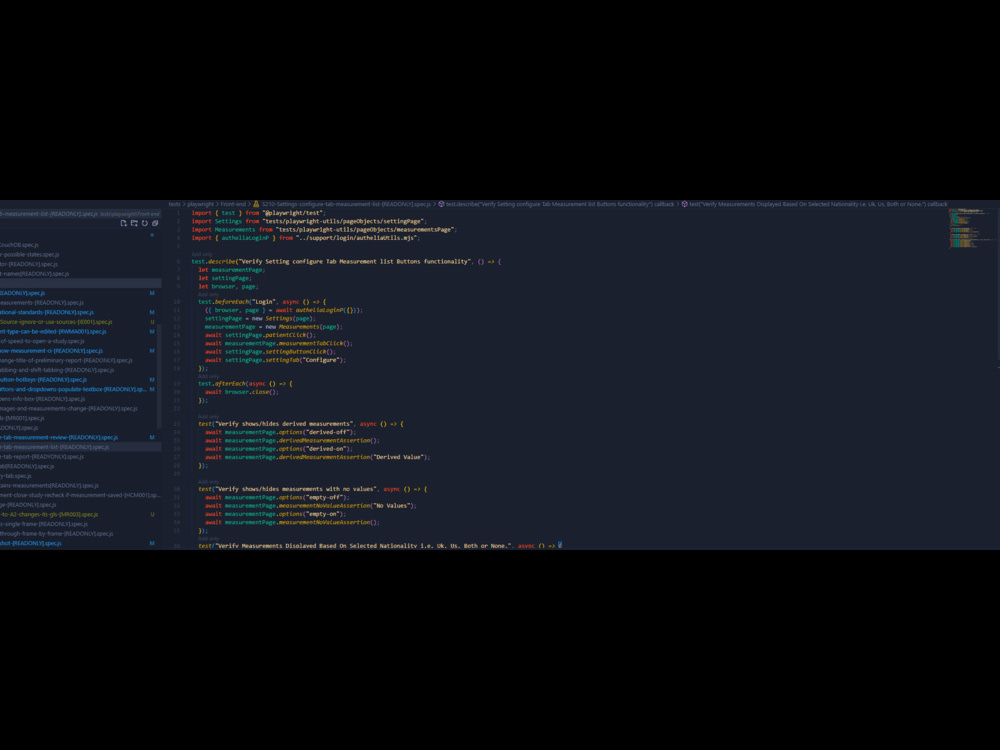Click 'Add only' above Nationality test
The height and width of the screenshot is (750, 1000).
click(x=209, y=538)
